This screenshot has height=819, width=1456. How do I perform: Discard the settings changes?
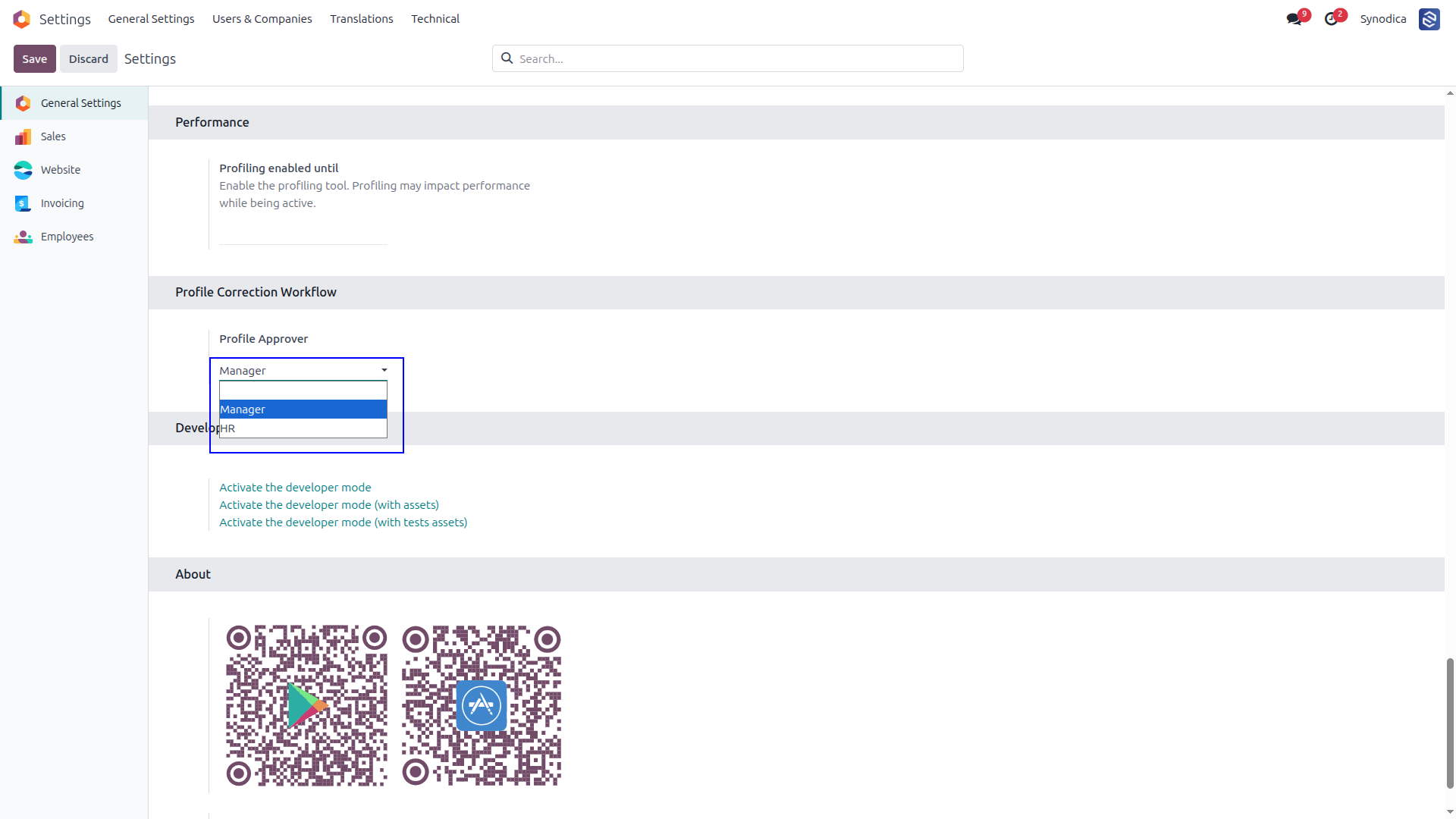coord(89,59)
